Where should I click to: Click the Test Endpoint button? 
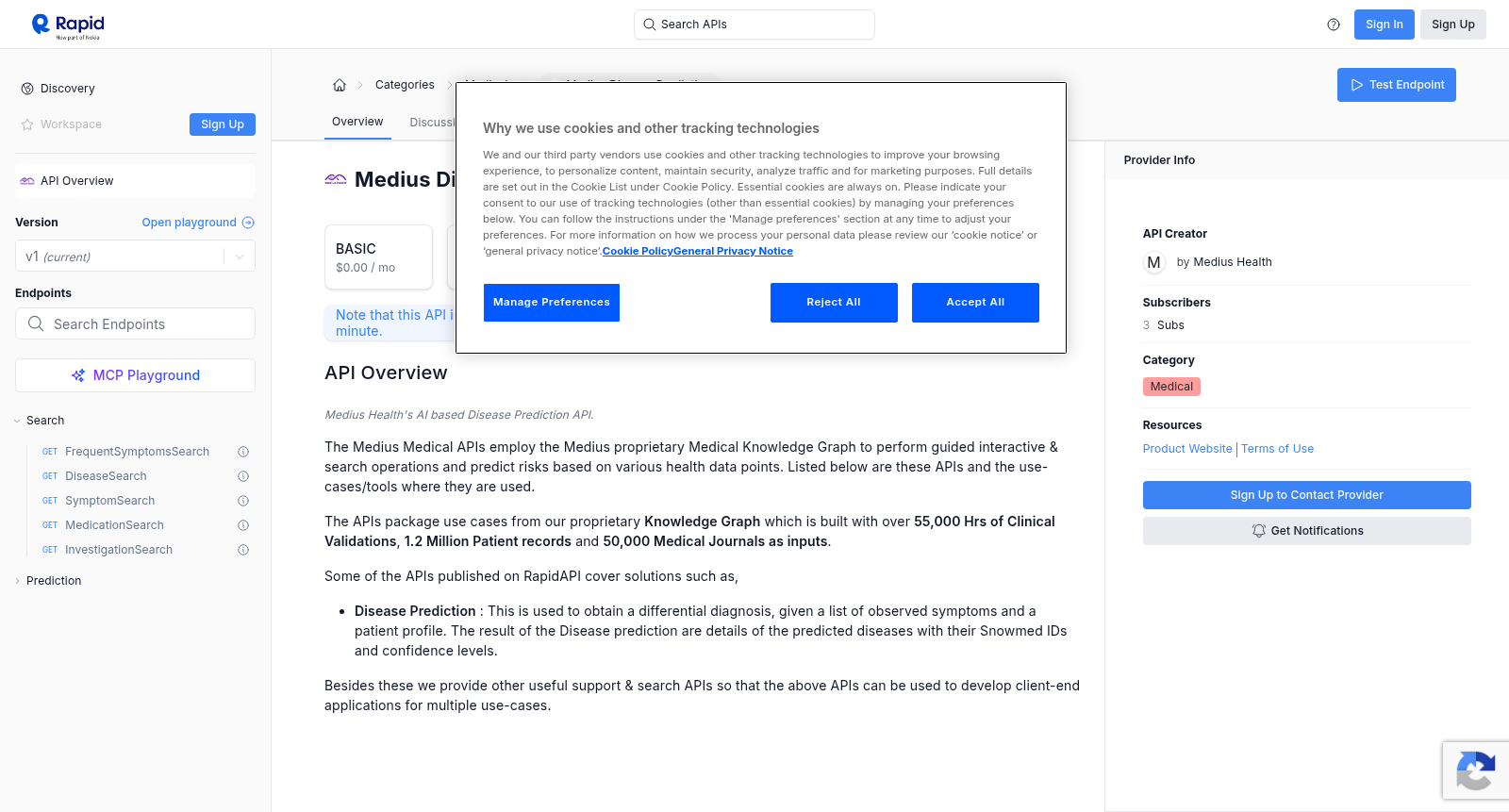pos(1397,85)
